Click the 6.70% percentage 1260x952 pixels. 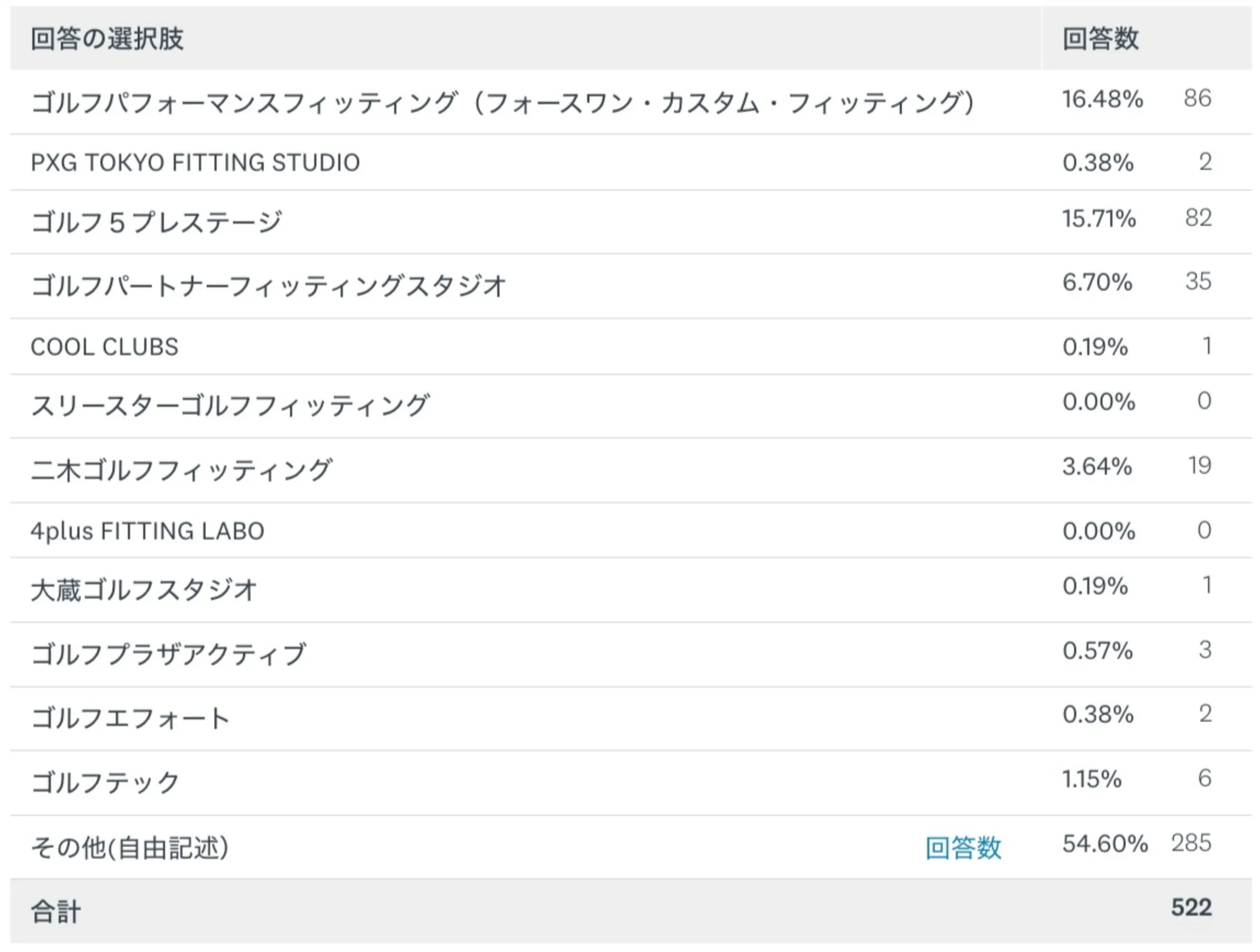[1097, 282]
